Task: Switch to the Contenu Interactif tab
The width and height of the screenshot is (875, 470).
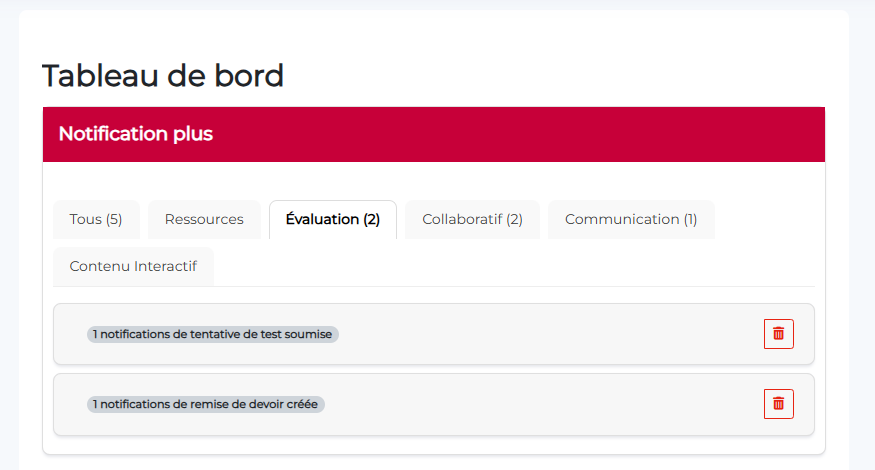Action: tap(133, 267)
